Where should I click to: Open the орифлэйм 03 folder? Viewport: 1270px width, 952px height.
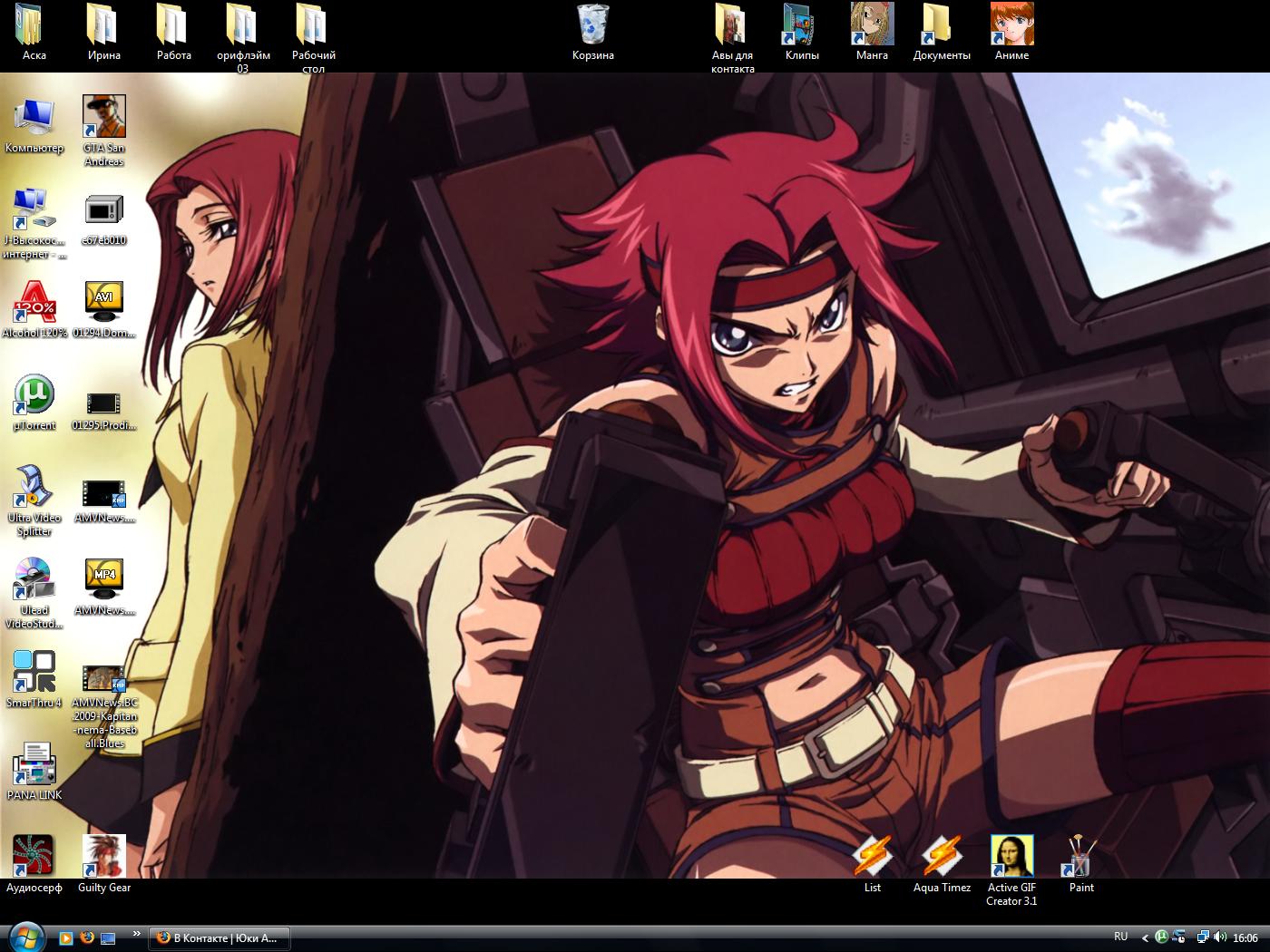(243, 37)
